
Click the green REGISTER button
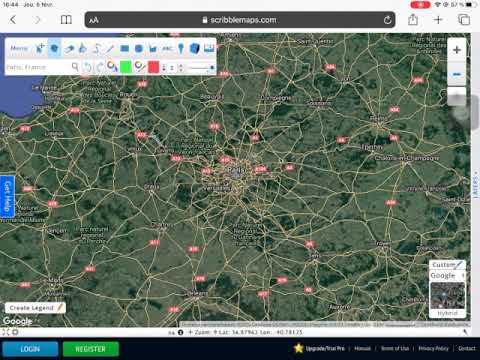91,349
